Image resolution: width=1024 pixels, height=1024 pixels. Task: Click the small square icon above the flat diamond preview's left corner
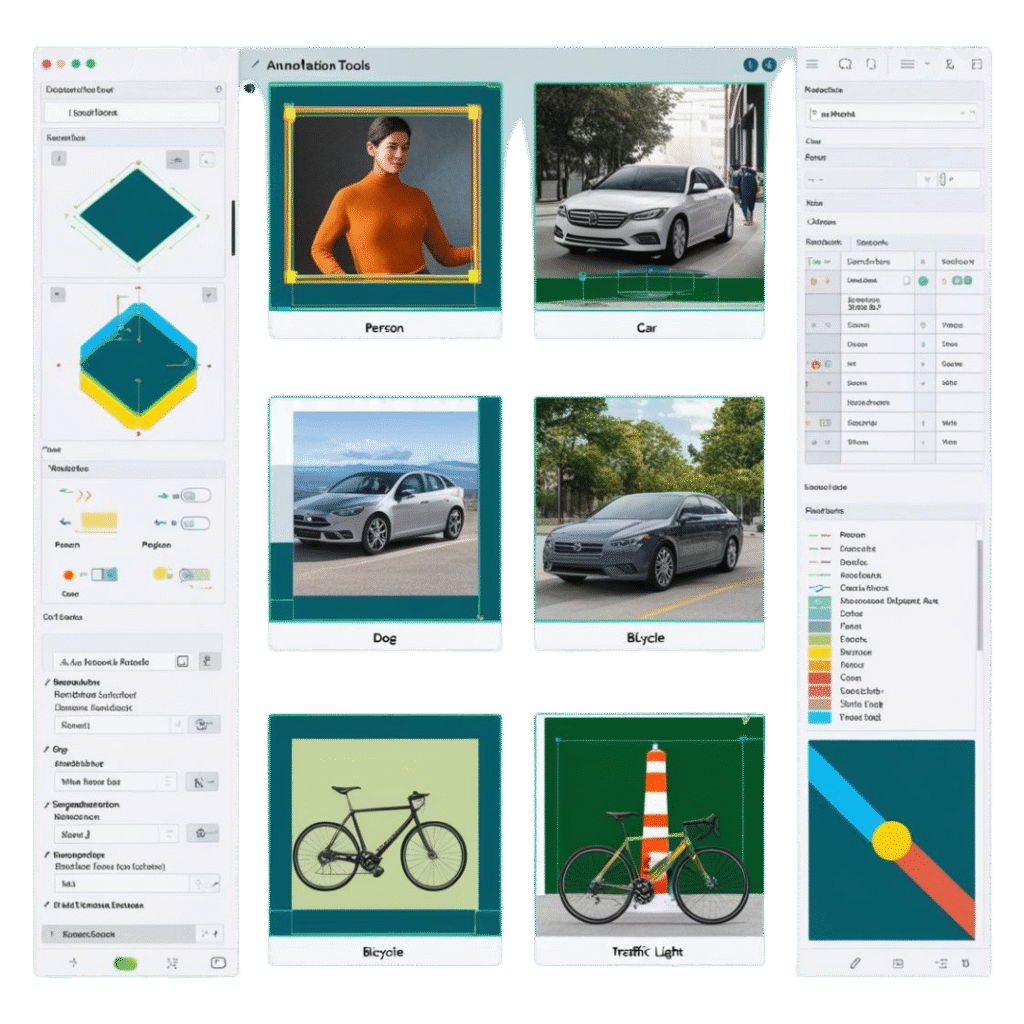(59, 158)
